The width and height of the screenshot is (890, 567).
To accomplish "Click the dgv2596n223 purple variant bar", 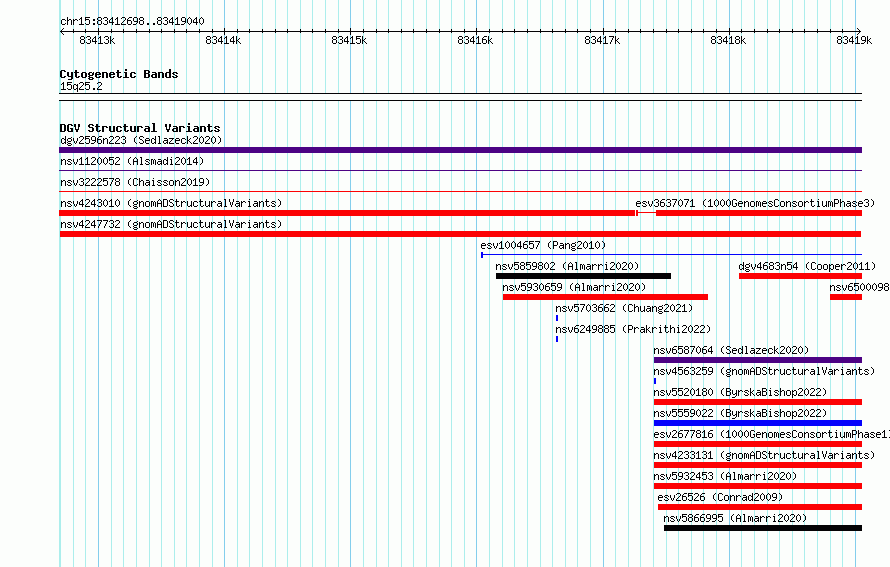I will 460,150.
